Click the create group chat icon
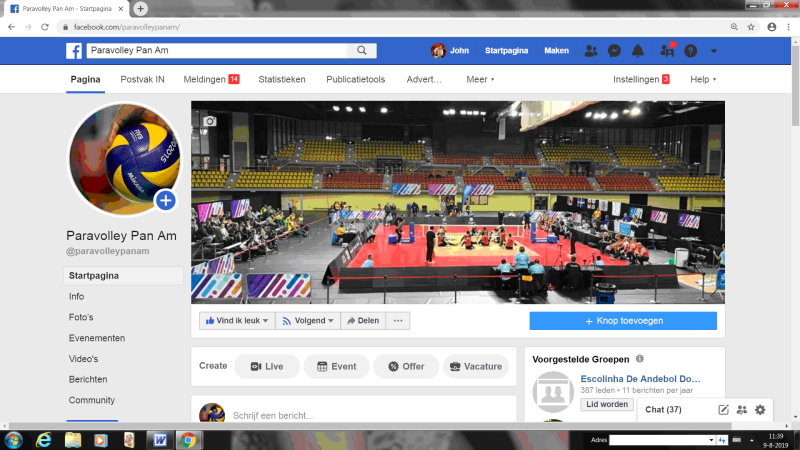This screenshot has width=800, height=450. 742,410
